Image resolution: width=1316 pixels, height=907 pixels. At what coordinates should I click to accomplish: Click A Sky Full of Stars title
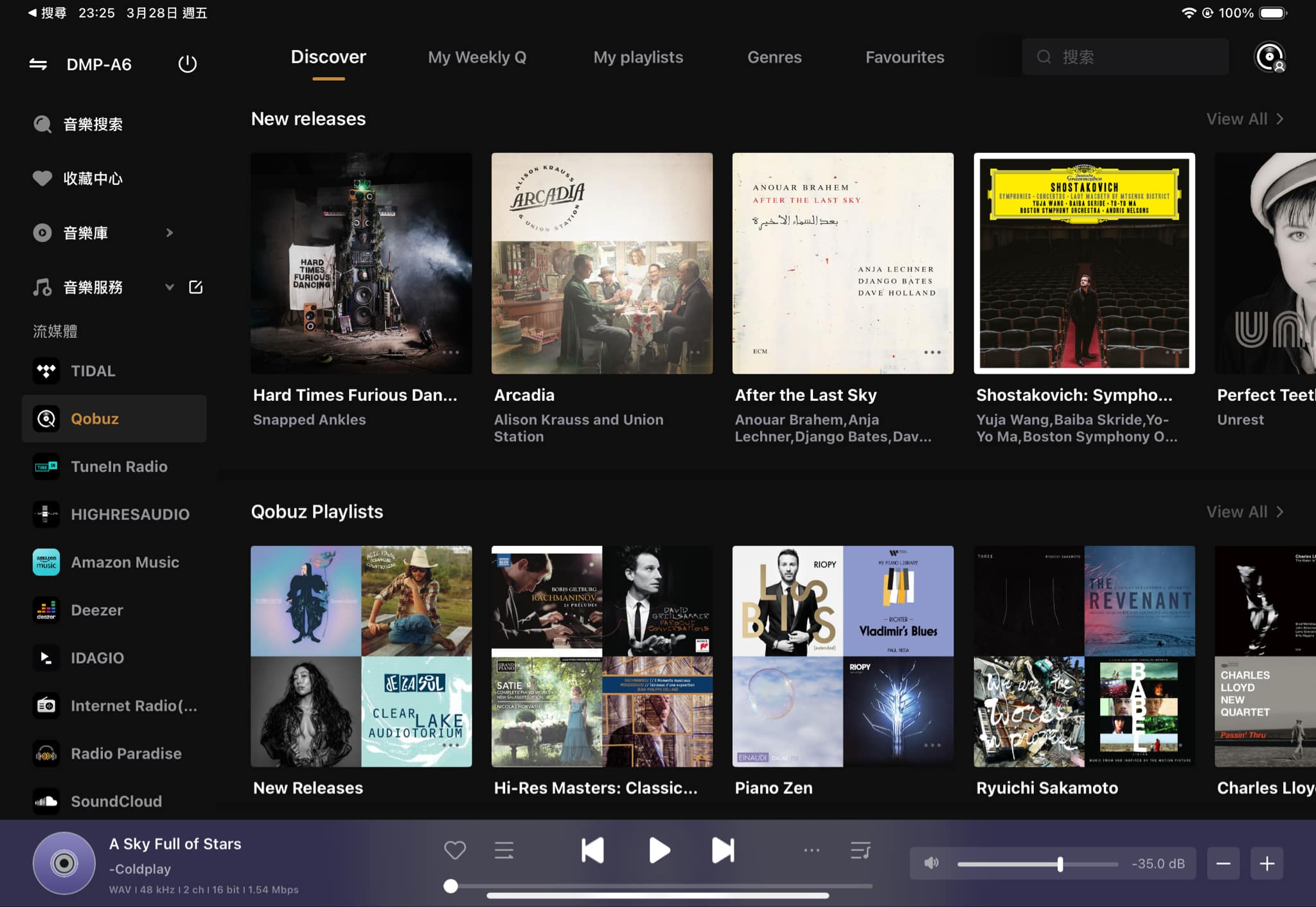coord(175,844)
